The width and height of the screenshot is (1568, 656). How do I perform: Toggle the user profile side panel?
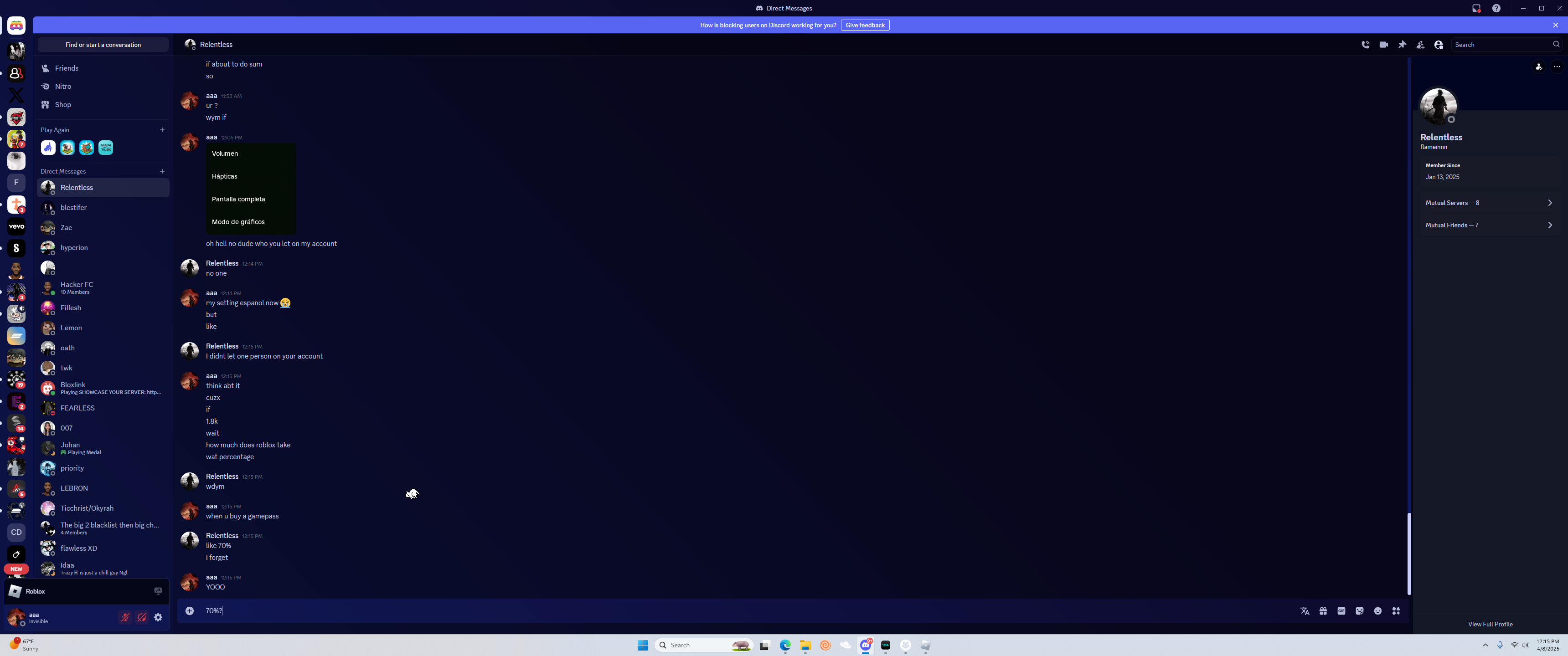pyautogui.click(x=1439, y=45)
